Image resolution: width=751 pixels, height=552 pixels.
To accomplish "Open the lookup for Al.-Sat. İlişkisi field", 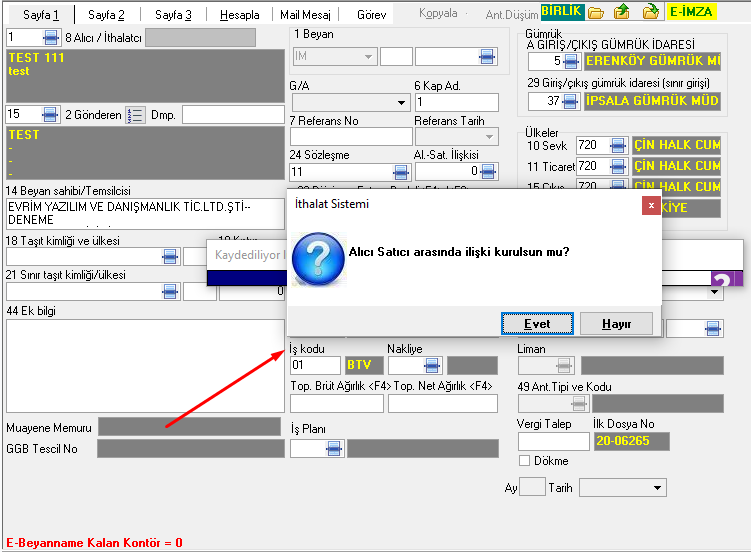I will pyautogui.click(x=488, y=172).
